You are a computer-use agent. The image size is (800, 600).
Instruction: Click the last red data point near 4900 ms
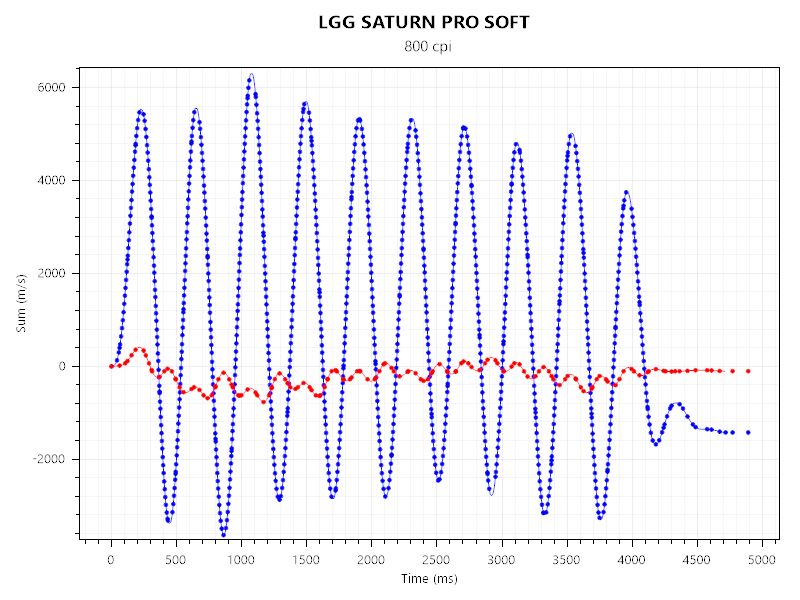pyautogui.click(x=748, y=371)
